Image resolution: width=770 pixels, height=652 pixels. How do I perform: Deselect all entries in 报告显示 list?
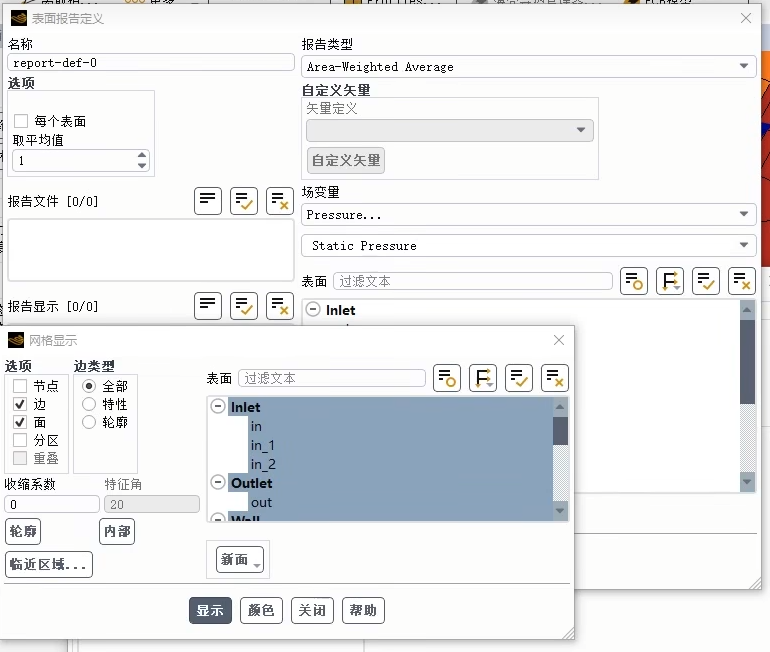pos(279,306)
